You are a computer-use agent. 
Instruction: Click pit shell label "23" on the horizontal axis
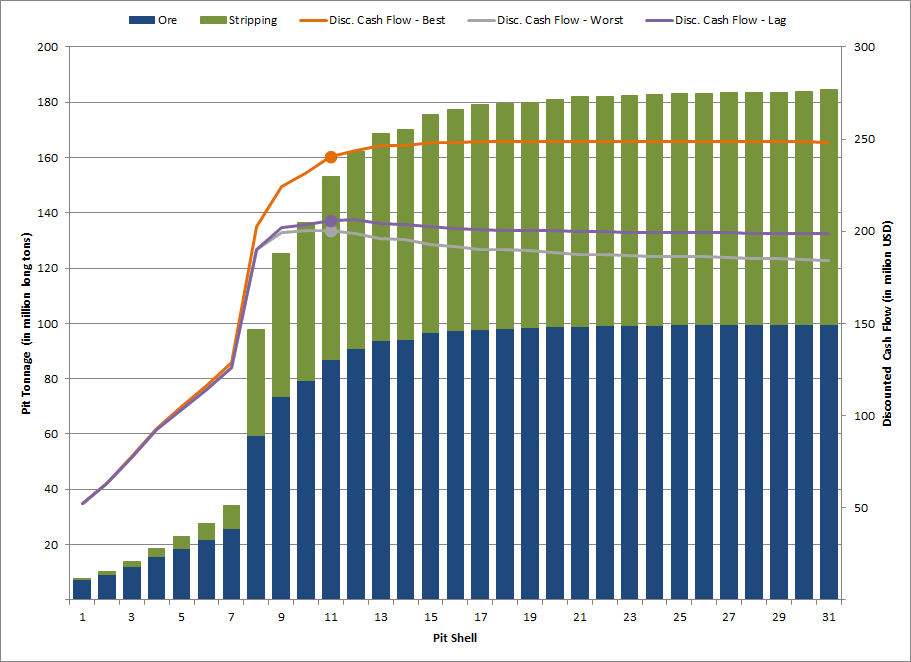click(x=630, y=617)
